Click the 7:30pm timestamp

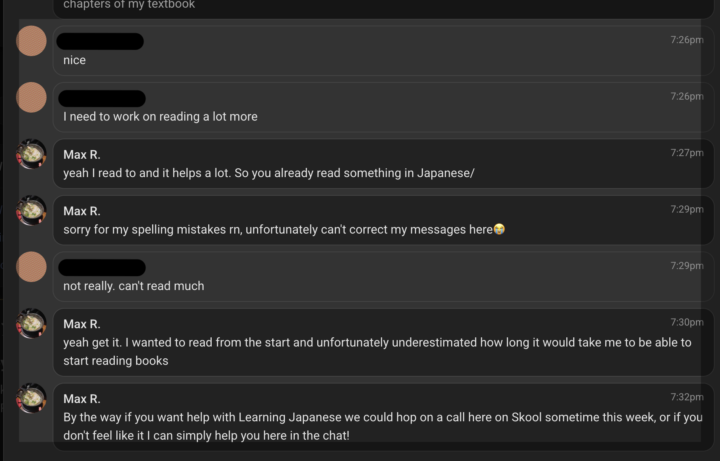point(687,323)
